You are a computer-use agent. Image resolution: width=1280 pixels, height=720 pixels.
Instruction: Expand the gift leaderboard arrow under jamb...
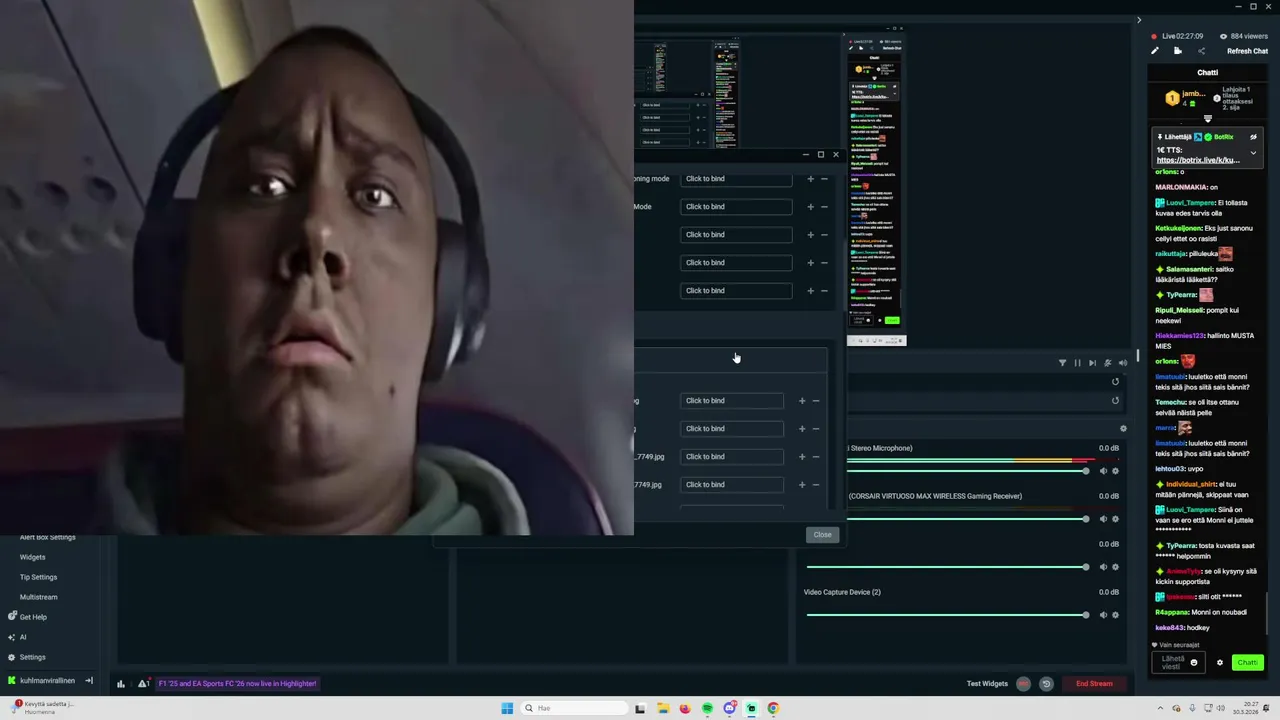coord(1207,119)
